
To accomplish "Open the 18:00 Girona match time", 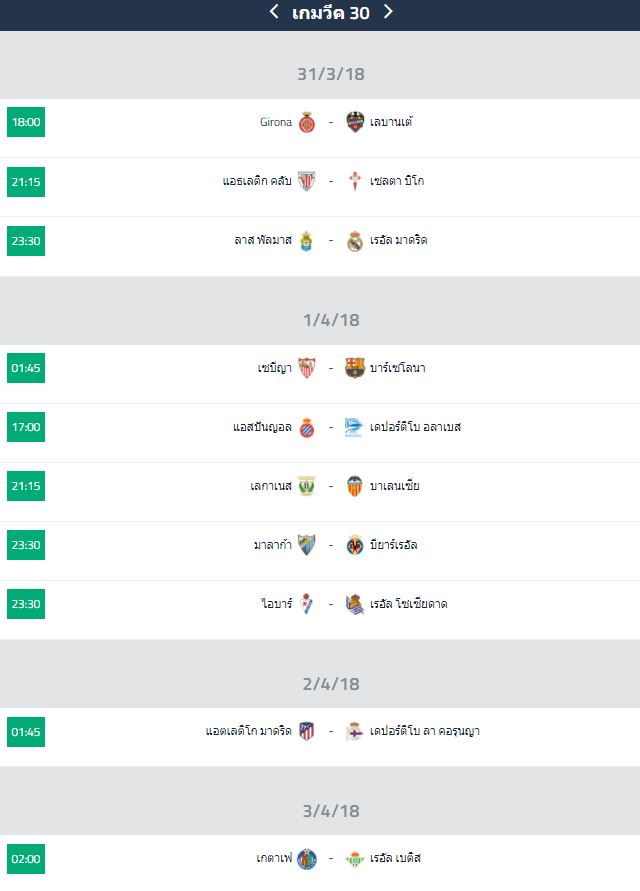I will (x=26, y=123).
